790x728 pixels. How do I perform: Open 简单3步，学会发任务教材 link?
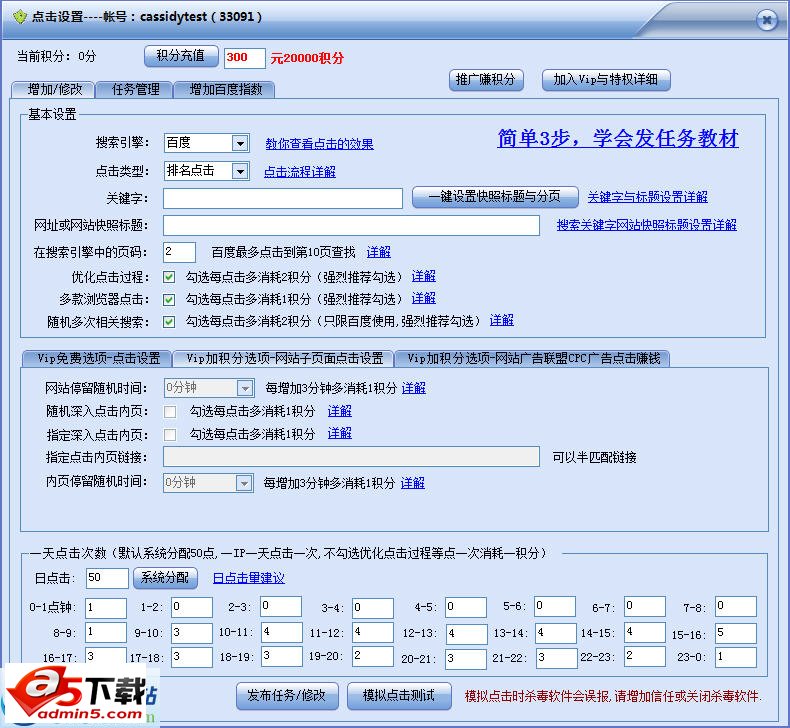coord(618,138)
